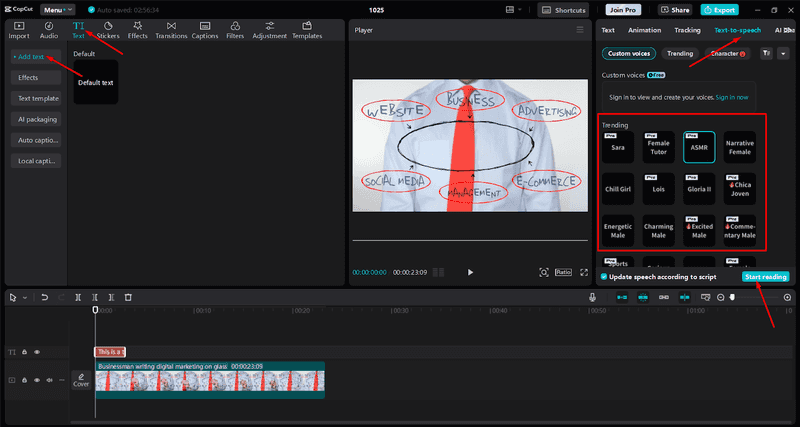
Task: Click the timeline zoom slider handle
Action: click(732, 297)
